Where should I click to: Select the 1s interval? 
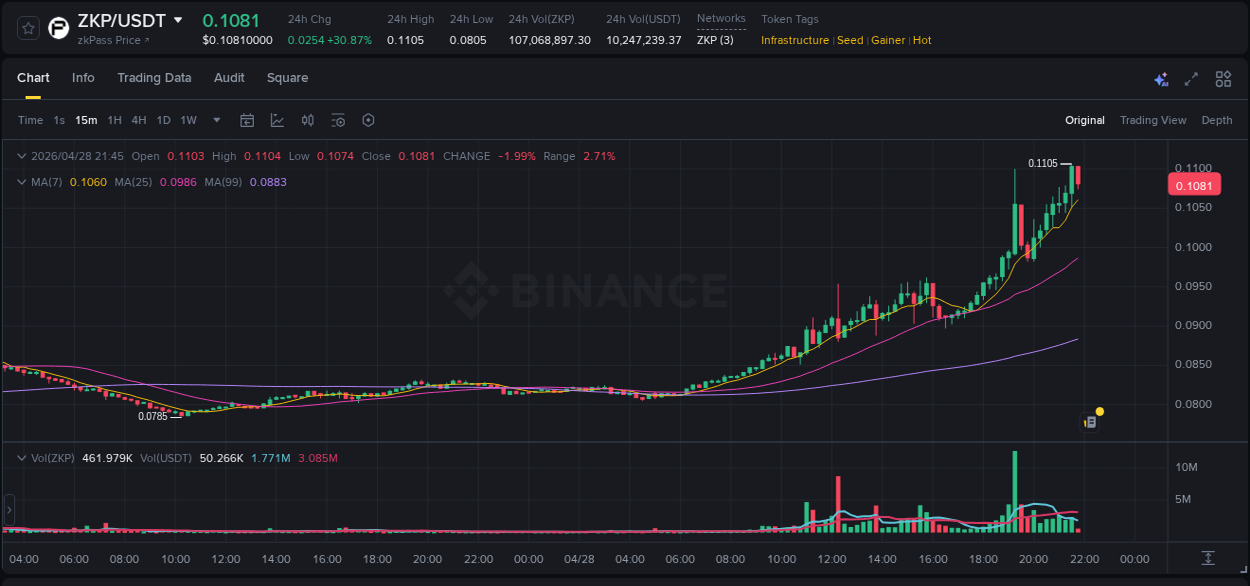point(59,120)
